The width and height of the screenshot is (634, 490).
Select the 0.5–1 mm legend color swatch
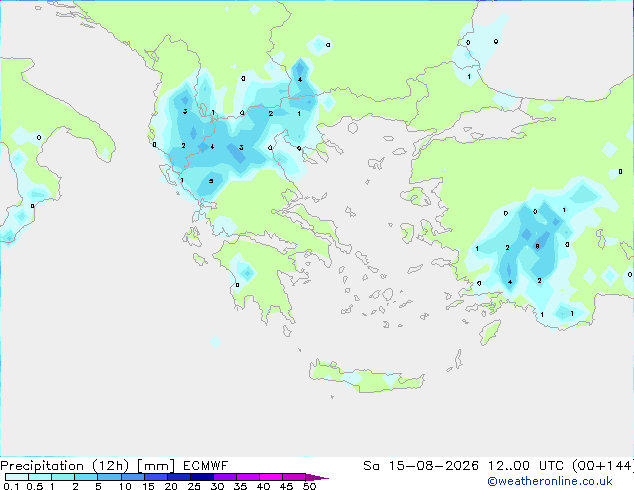click(40, 477)
